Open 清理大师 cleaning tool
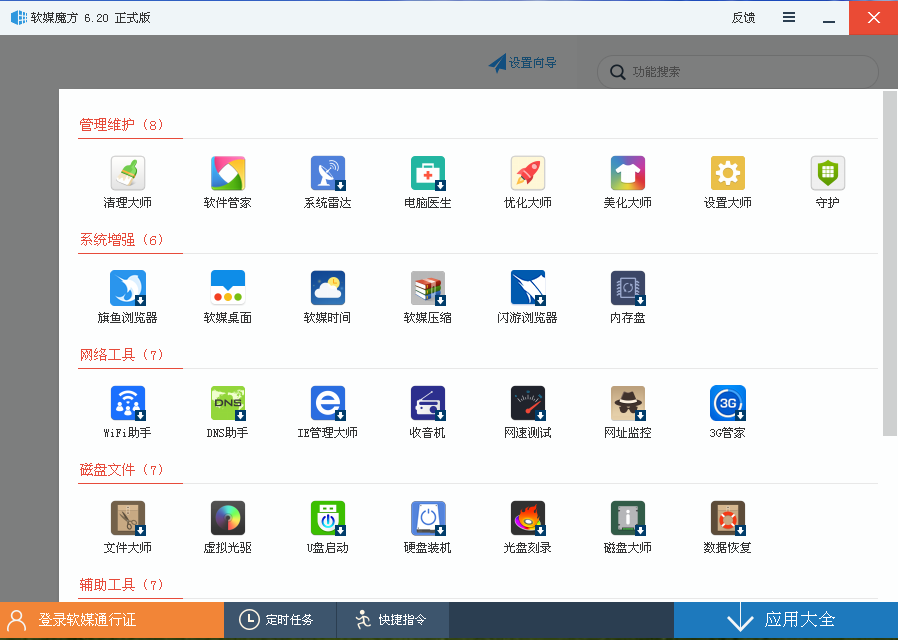The height and width of the screenshot is (640, 898). pyautogui.click(x=128, y=183)
